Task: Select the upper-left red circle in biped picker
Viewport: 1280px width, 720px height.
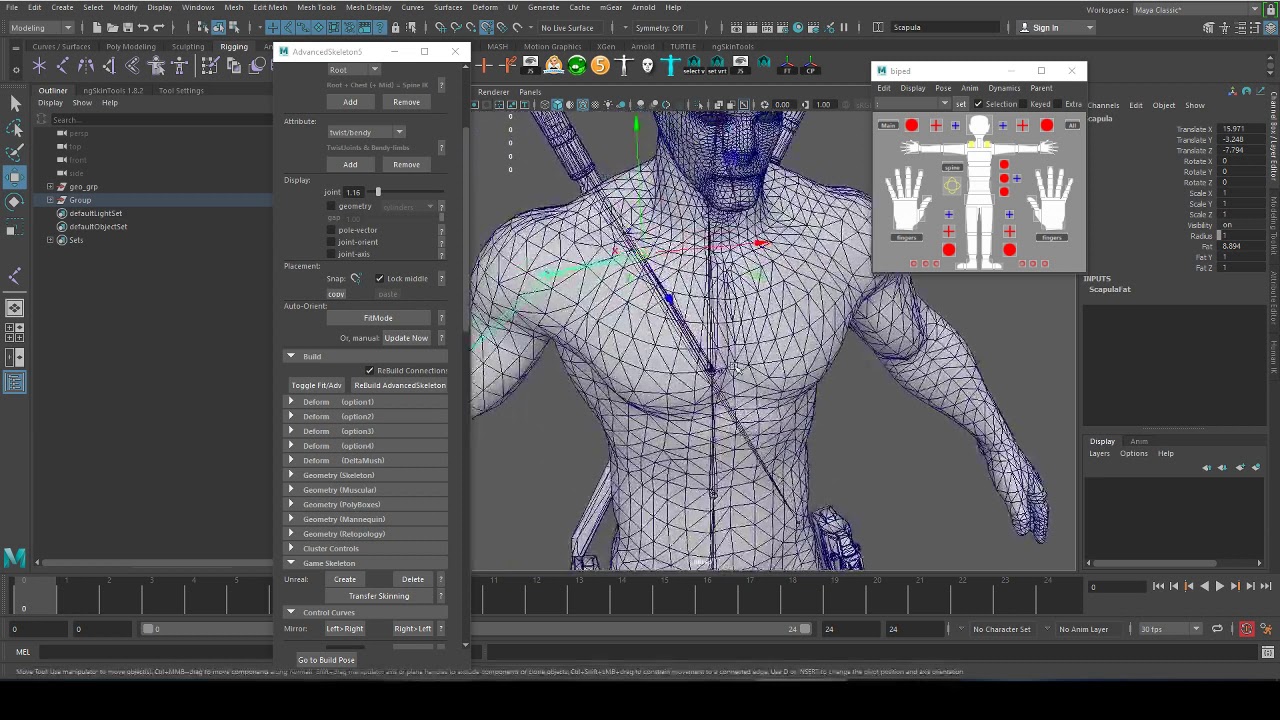Action: pyautogui.click(x=912, y=126)
